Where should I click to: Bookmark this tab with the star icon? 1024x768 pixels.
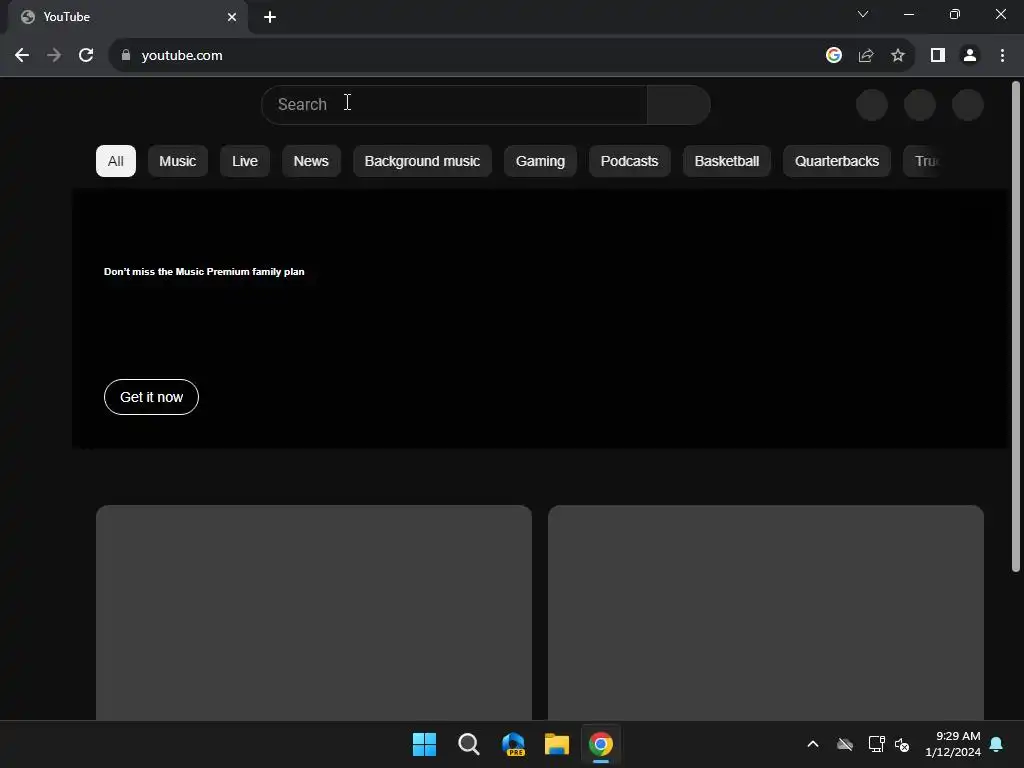point(898,56)
